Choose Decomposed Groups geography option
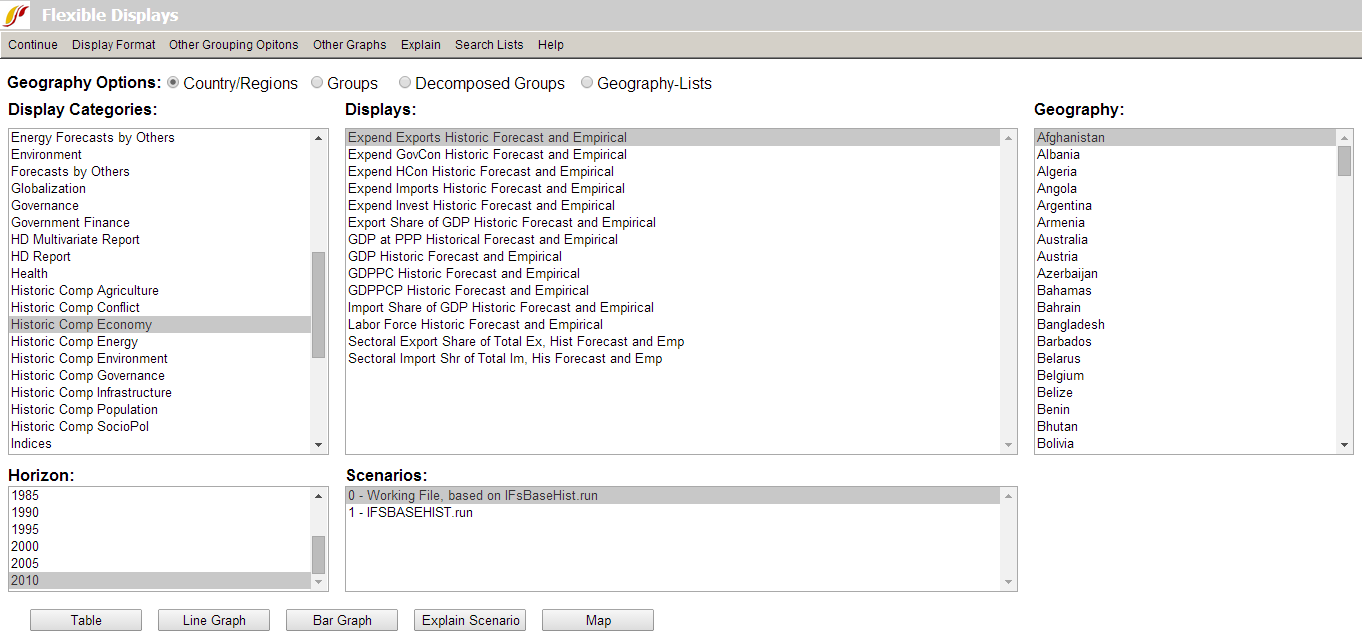1362x638 pixels. (405, 83)
